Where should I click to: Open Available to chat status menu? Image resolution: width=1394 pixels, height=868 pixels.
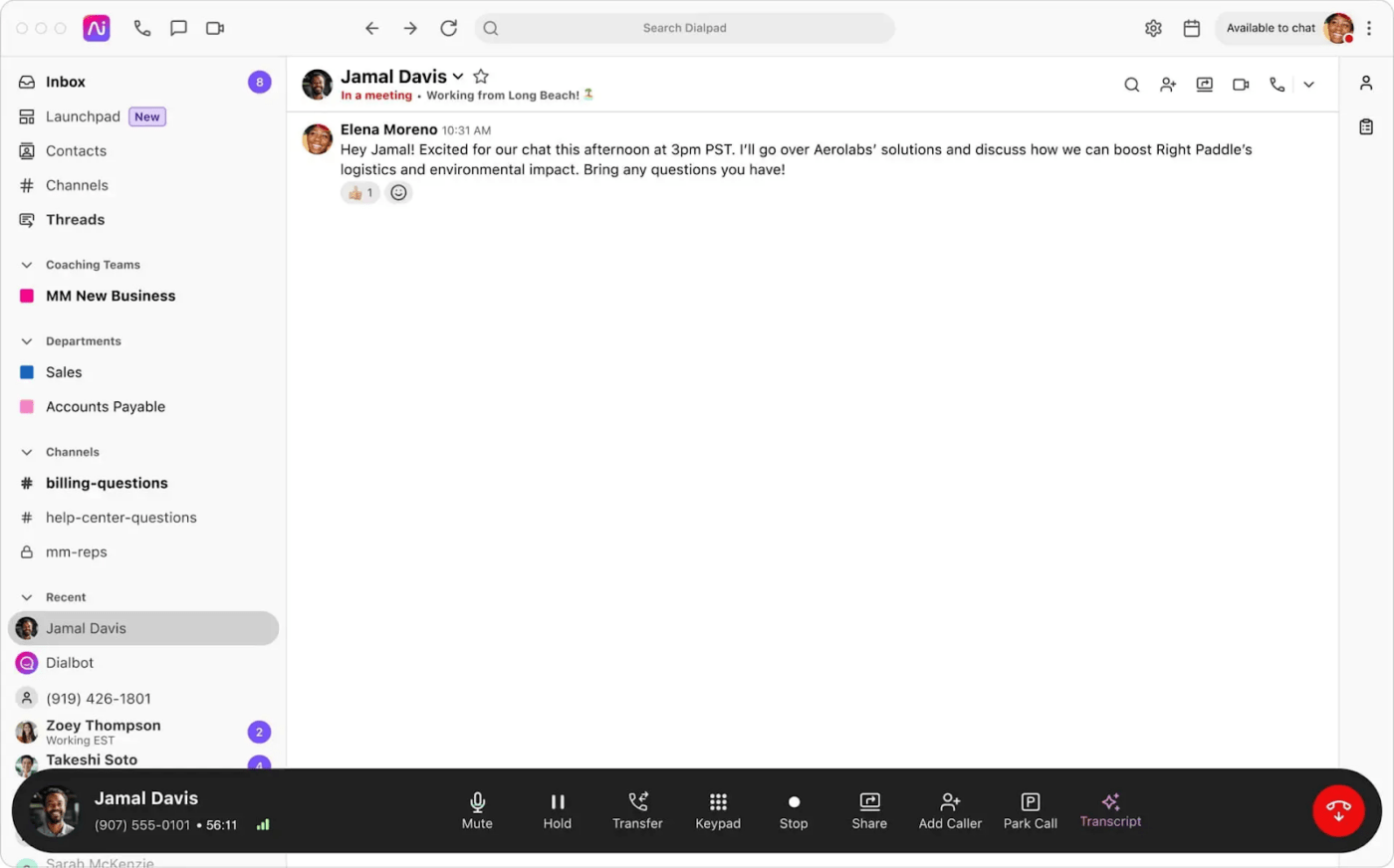click(1284, 28)
